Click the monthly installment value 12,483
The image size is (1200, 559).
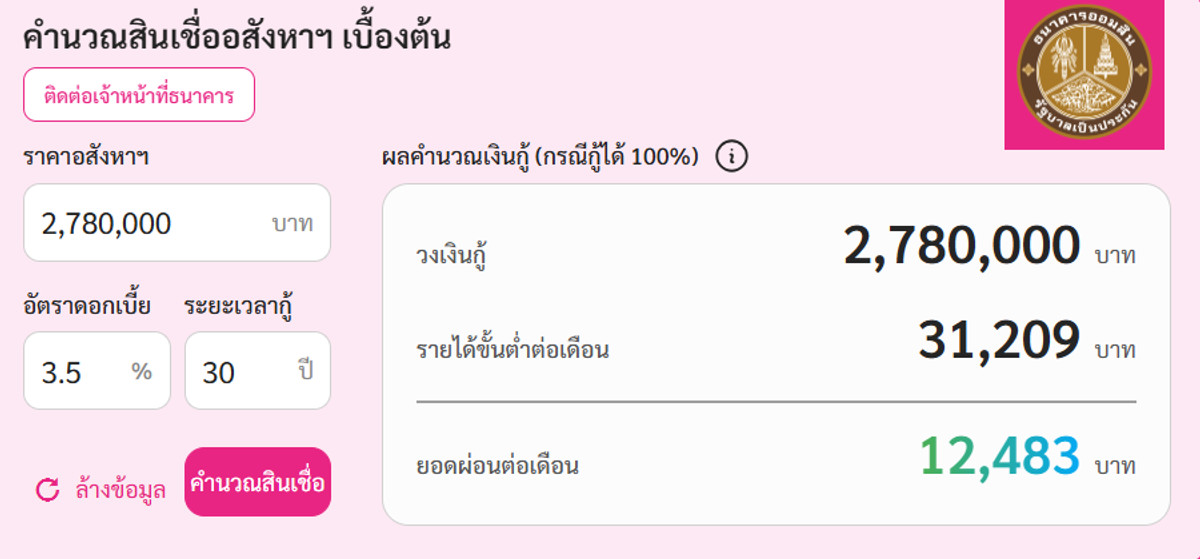pyautogui.click(x=999, y=457)
